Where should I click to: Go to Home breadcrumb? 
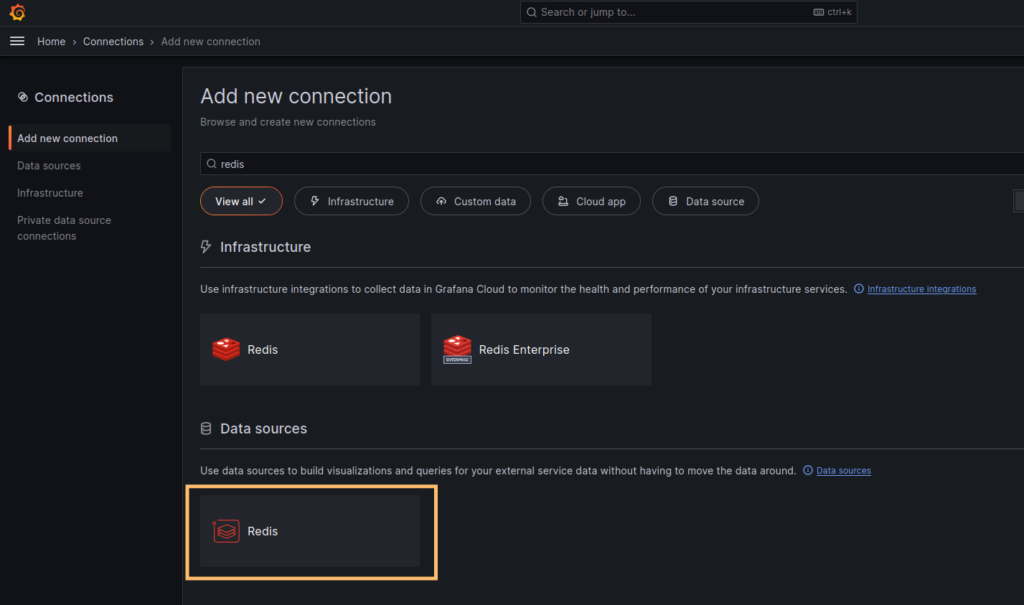(51, 41)
